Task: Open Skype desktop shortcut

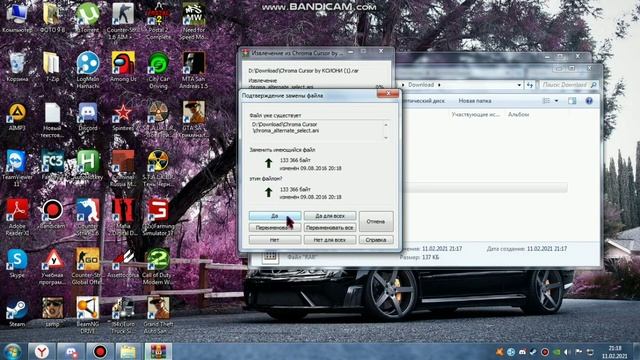Action: click(17, 264)
